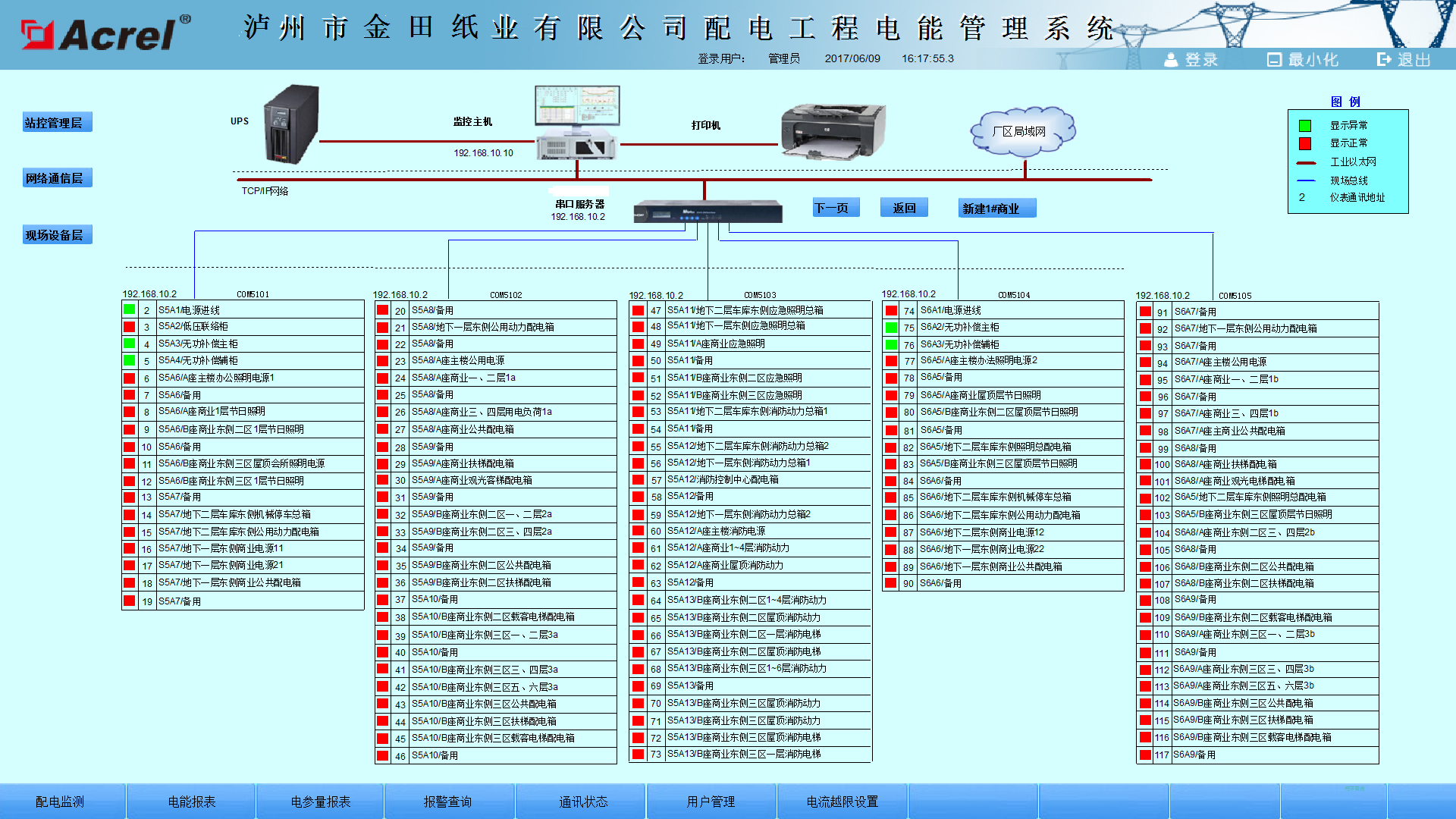Click the UPS tower device icon

coord(291,124)
